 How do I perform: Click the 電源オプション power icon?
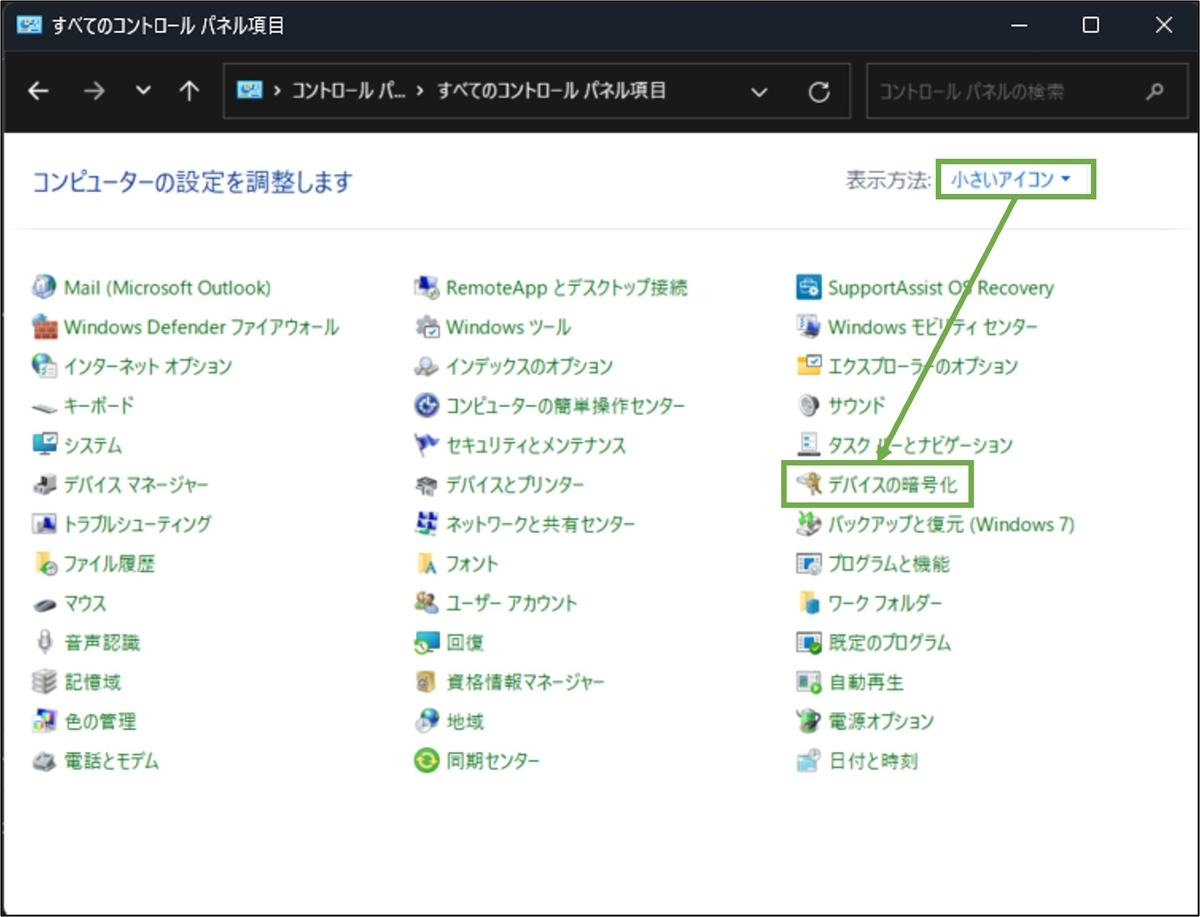tap(808, 721)
